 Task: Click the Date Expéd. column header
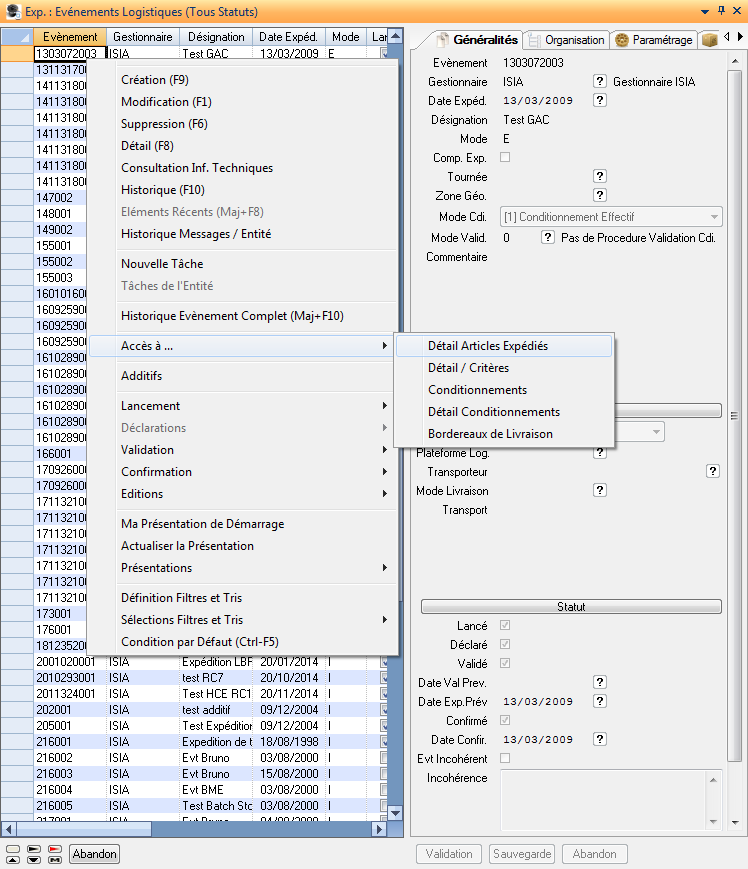pos(288,37)
